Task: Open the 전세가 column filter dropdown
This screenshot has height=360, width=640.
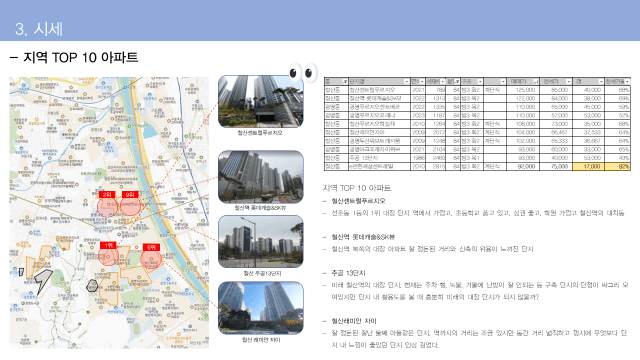Action: point(569,82)
